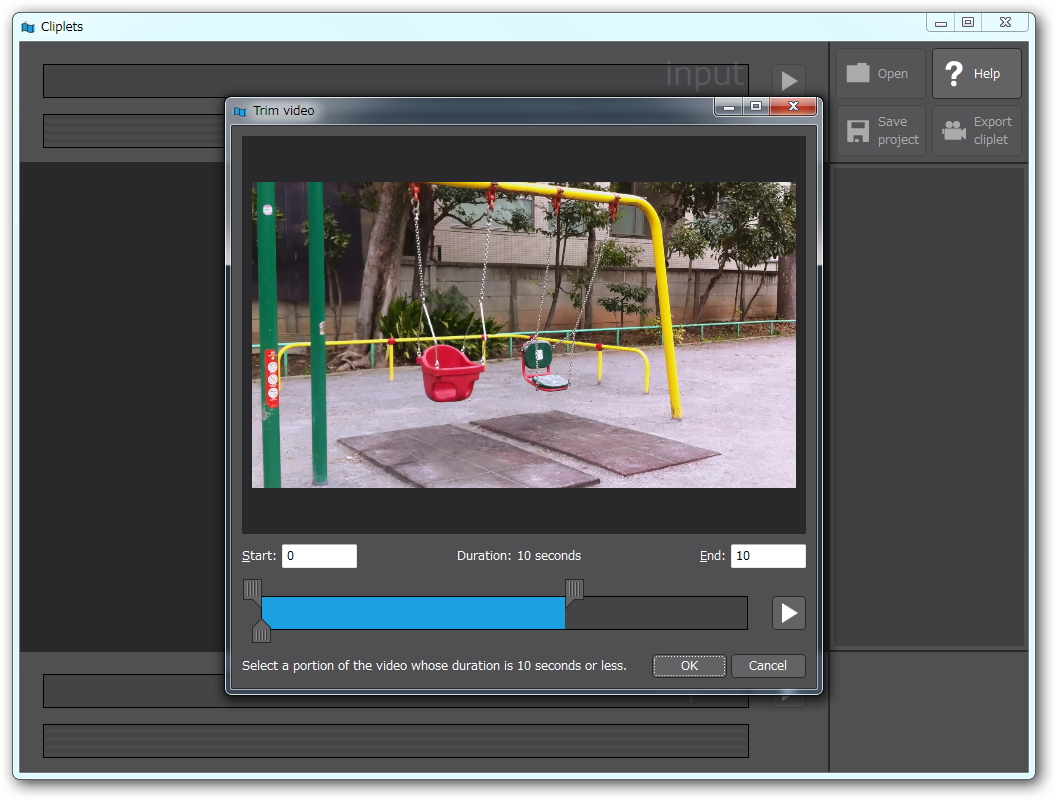The image size is (1056, 800).
Task: Click the bottom layer timeline bar in Cliplets window
Action: click(396, 741)
